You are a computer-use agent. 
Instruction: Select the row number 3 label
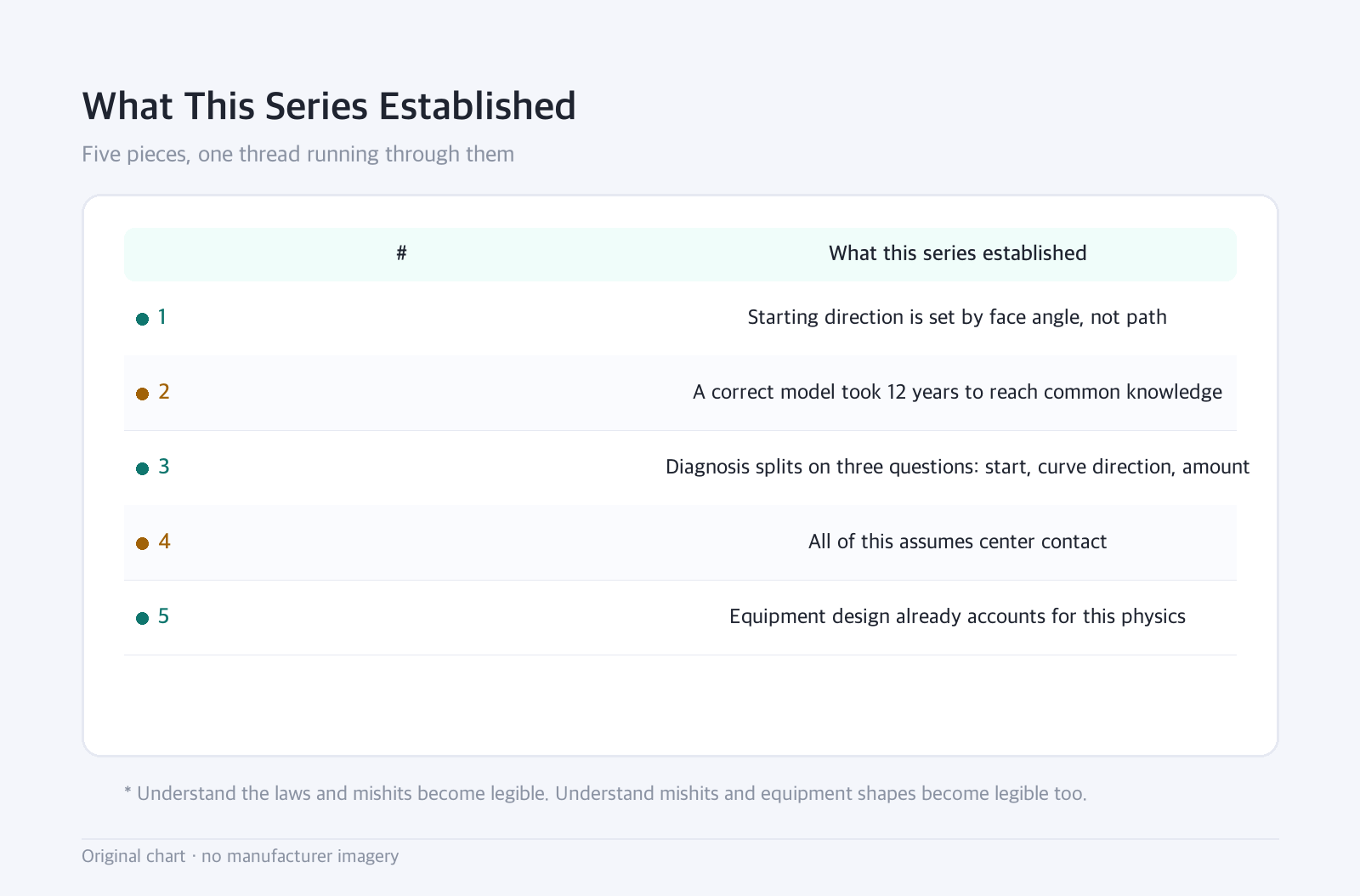tap(164, 467)
